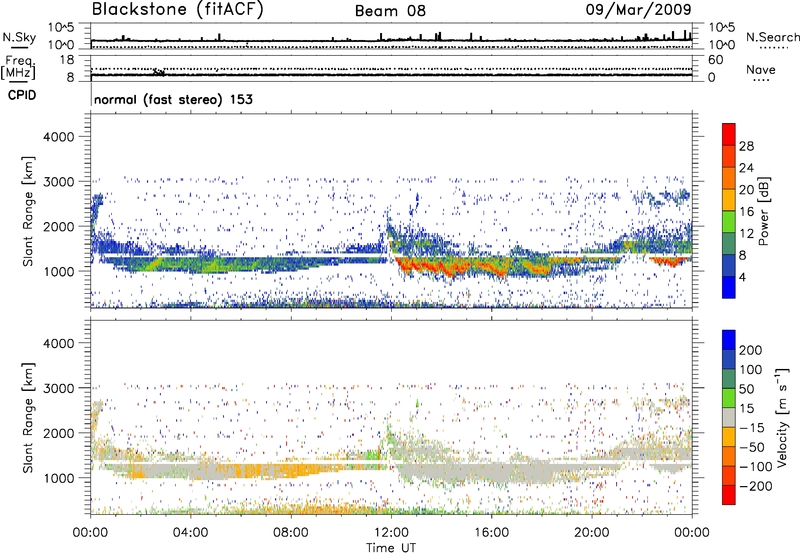Select the 'Beam 08' heading
Image resolution: width=800 pixels, height=554 pixels.
[390, 11]
